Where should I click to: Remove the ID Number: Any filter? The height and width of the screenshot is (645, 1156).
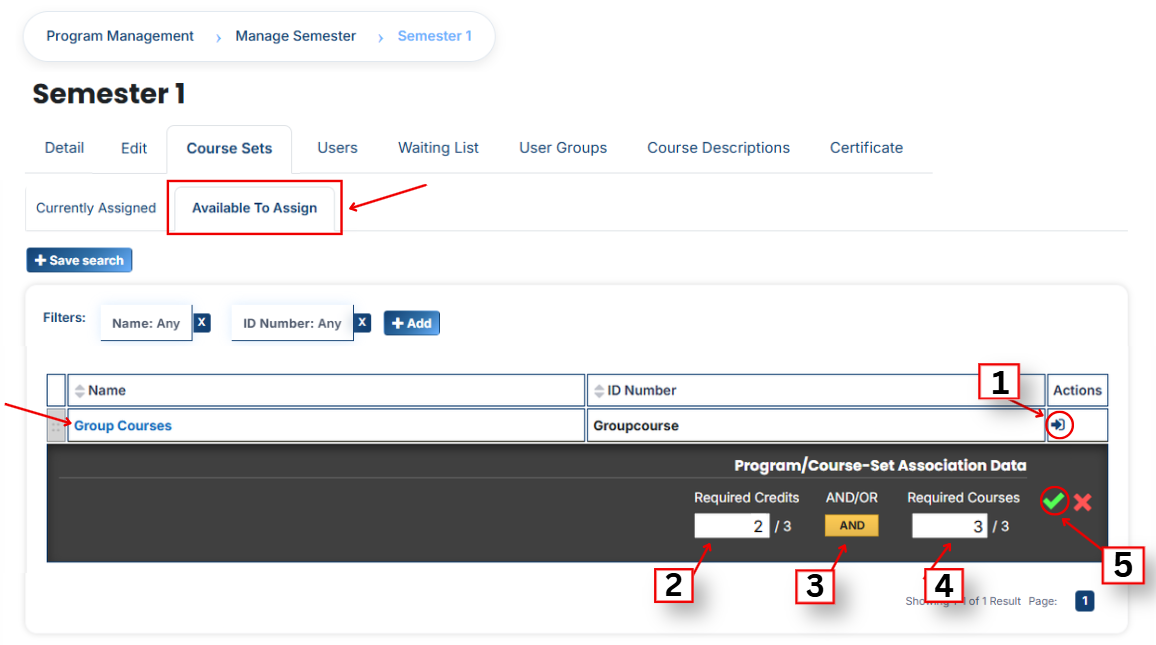point(362,322)
